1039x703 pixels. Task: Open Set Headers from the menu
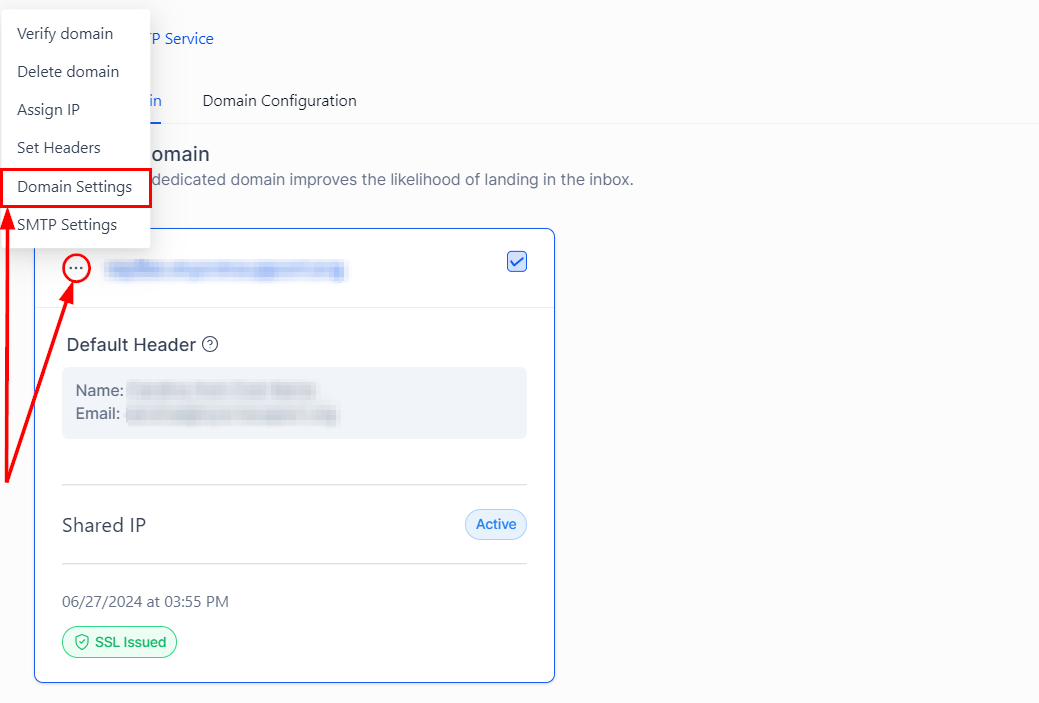click(x=59, y=148)
